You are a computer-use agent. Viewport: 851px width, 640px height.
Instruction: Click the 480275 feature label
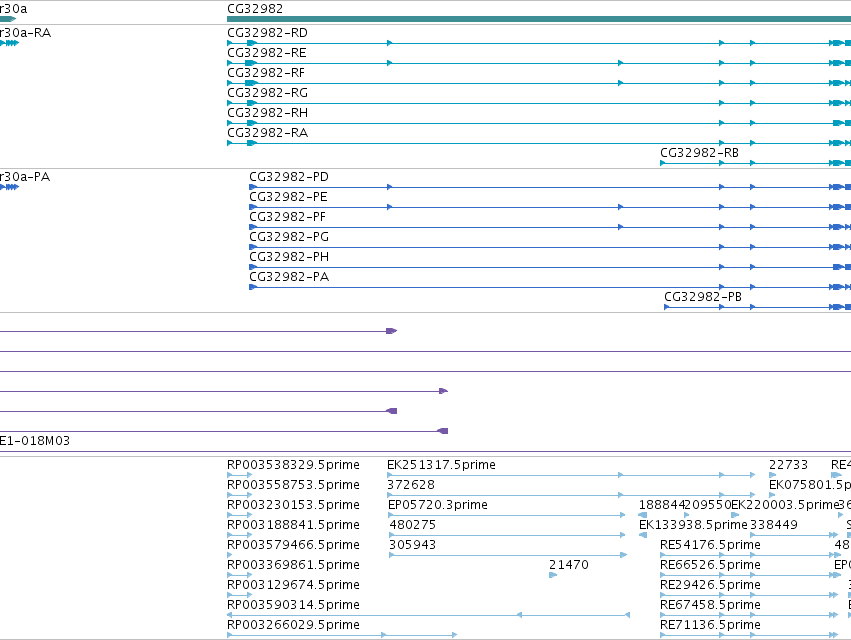[x=412, y=525]
